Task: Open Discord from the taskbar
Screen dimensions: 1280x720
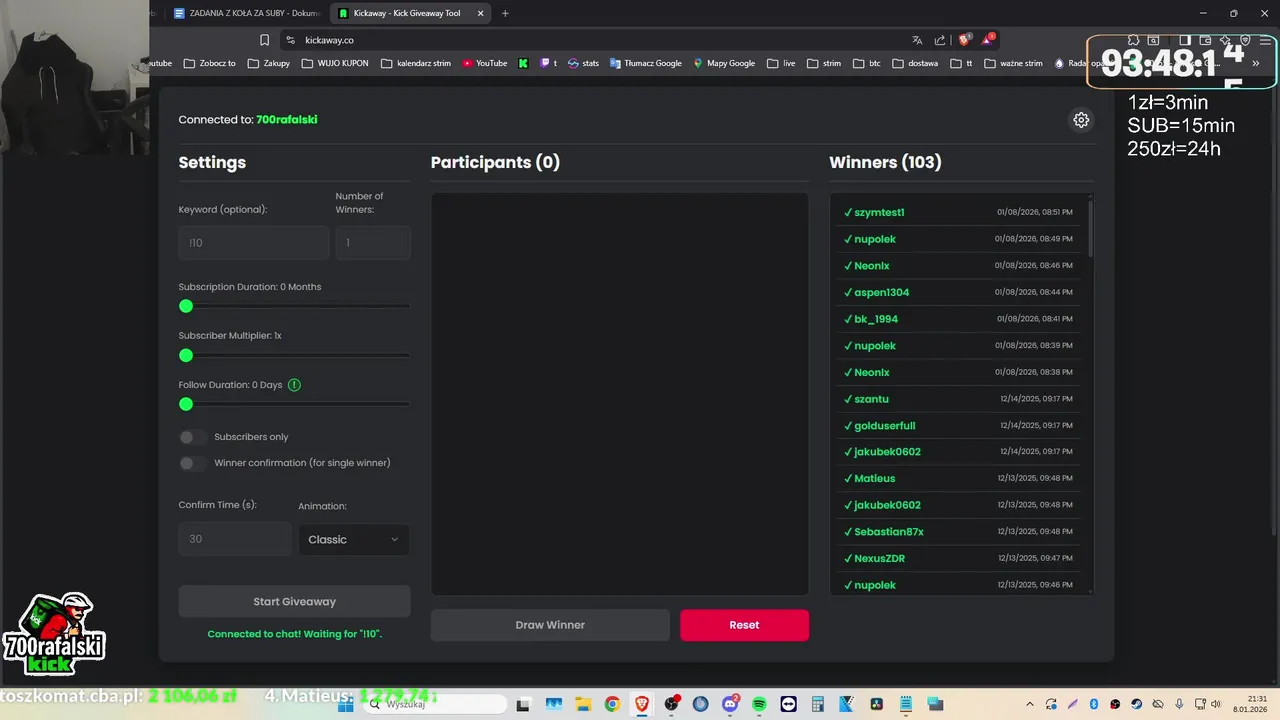Action: click(x=731, y=704)
